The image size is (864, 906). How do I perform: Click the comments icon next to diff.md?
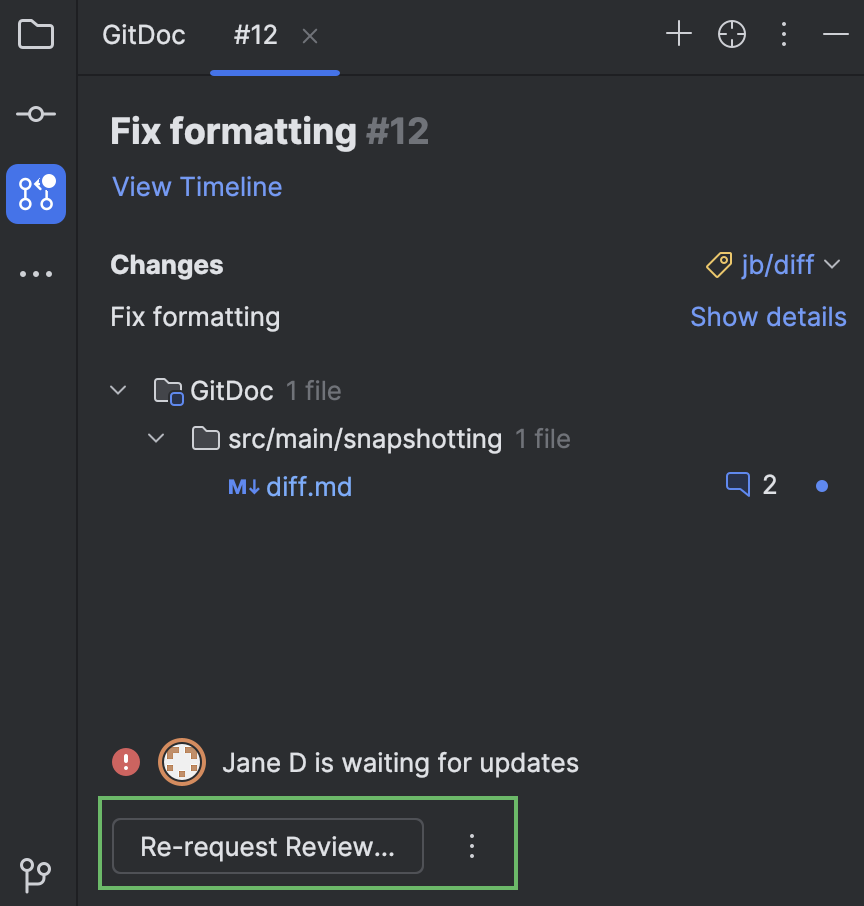(738, 484)
